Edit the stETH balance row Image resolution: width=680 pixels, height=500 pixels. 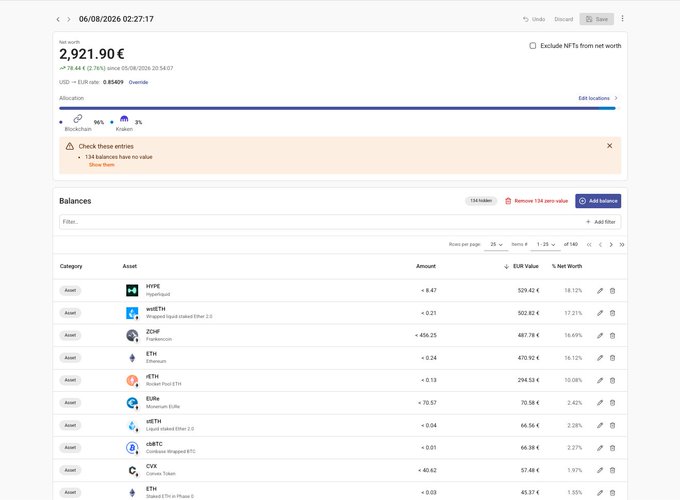point(600,425)
